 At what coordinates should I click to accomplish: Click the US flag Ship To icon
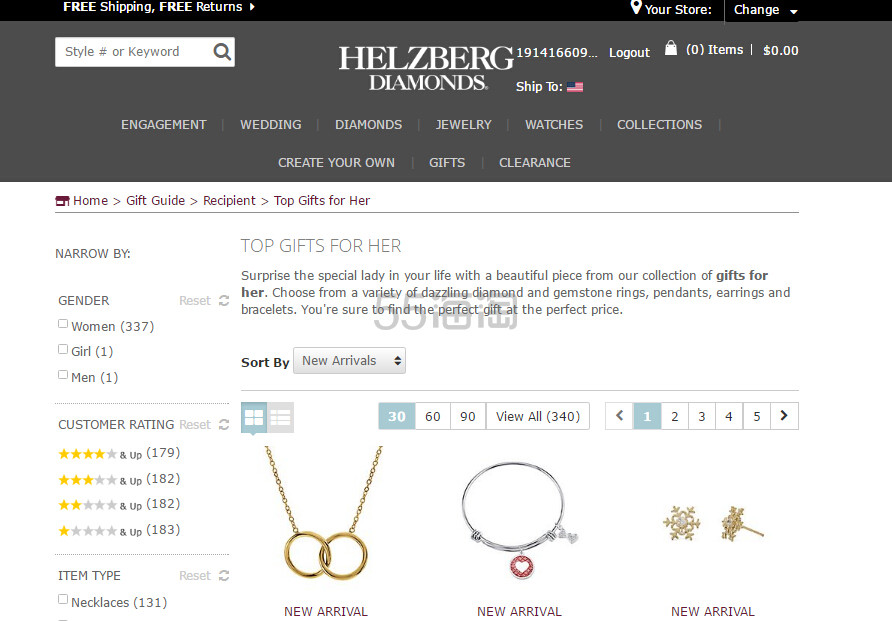click(x=575, y=87)
